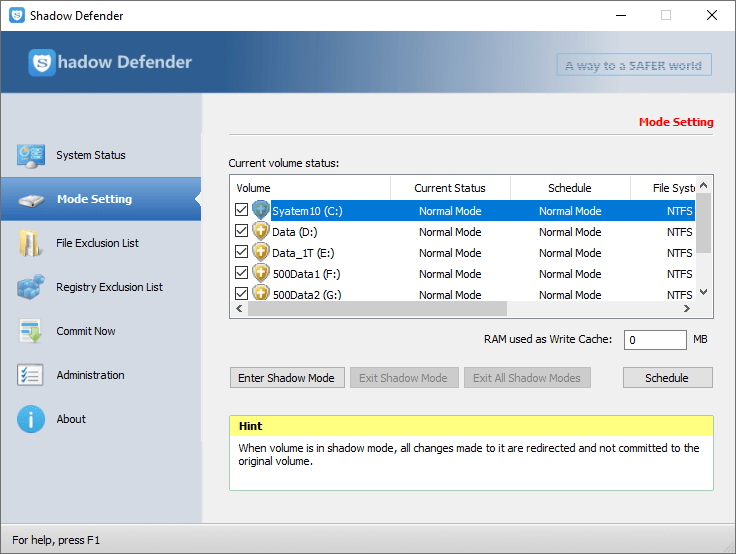Click the Schedule button
This screenshot has width=736, height=554.
point(667,378)
